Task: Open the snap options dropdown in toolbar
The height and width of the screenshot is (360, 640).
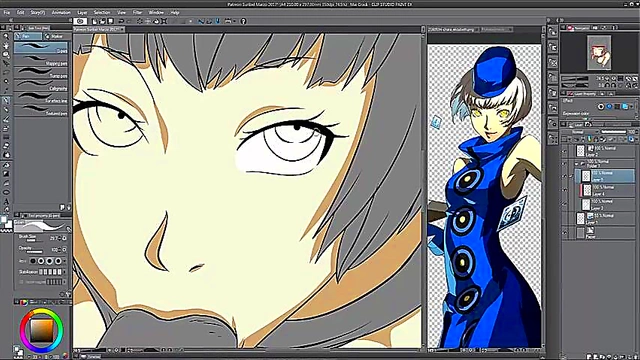Action: coord(235,21)
